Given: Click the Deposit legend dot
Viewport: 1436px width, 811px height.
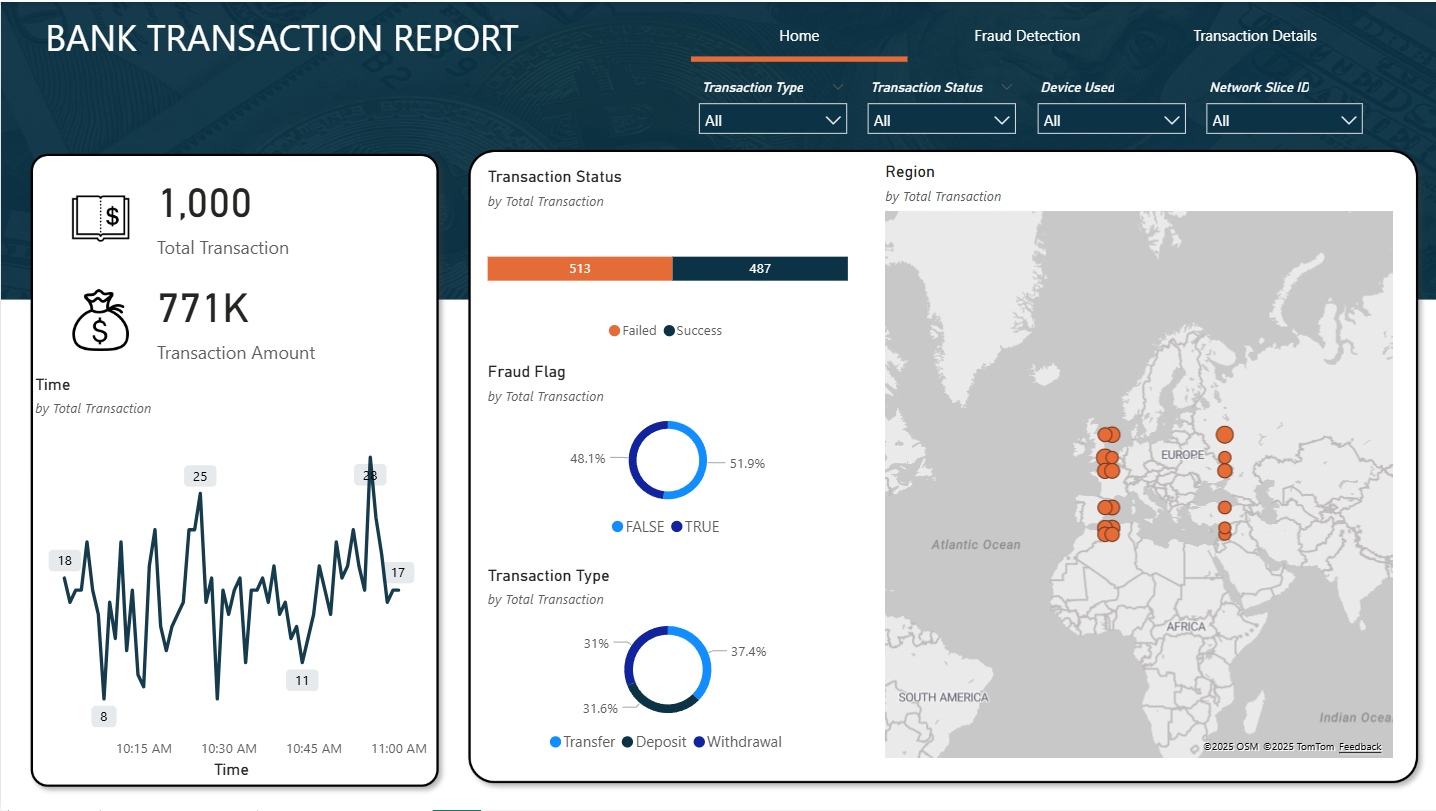Looking at the screenshot, I should (628, 742).
